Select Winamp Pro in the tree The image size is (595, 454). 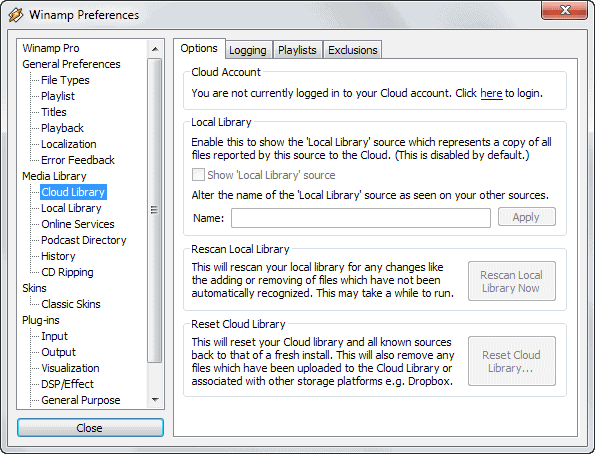51,48
